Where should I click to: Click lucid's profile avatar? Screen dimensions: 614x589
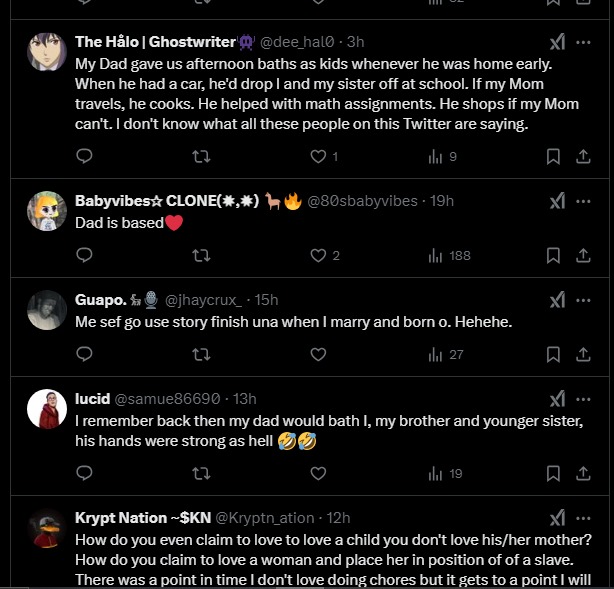(x=47, y=410)
